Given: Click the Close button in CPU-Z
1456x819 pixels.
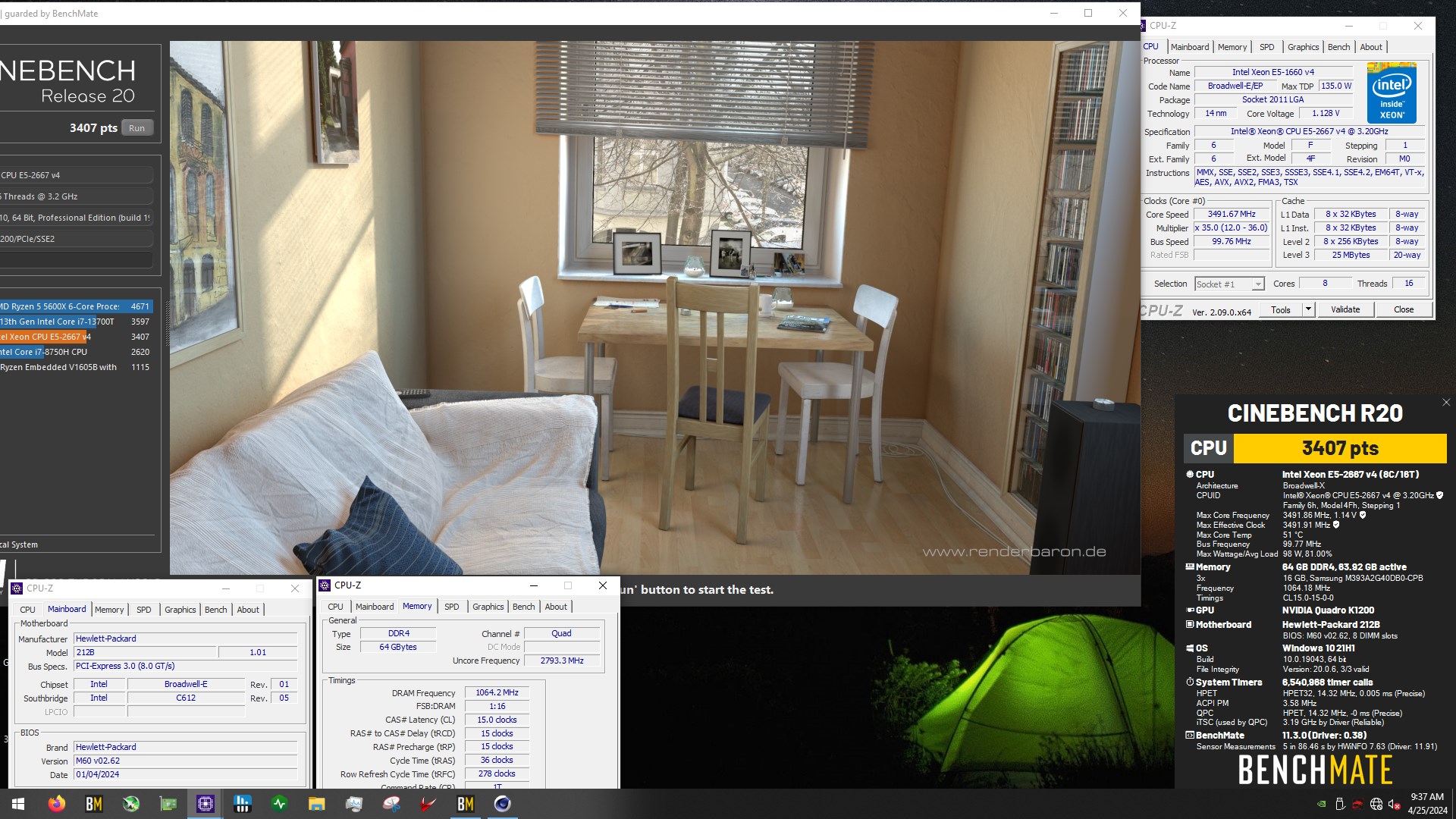Looking at the screenshot, I should click(1404, 309).
